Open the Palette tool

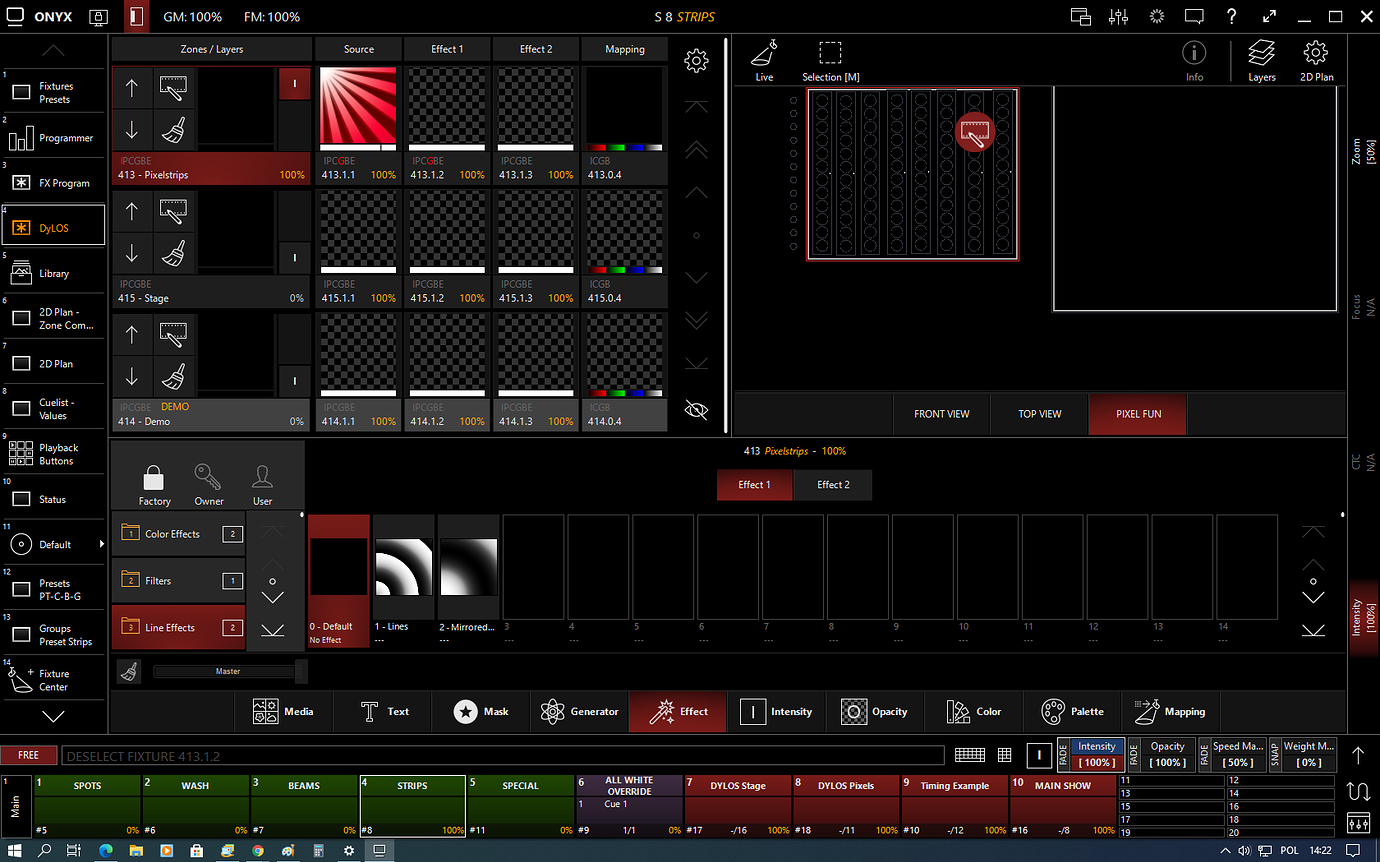point(1072,711)
